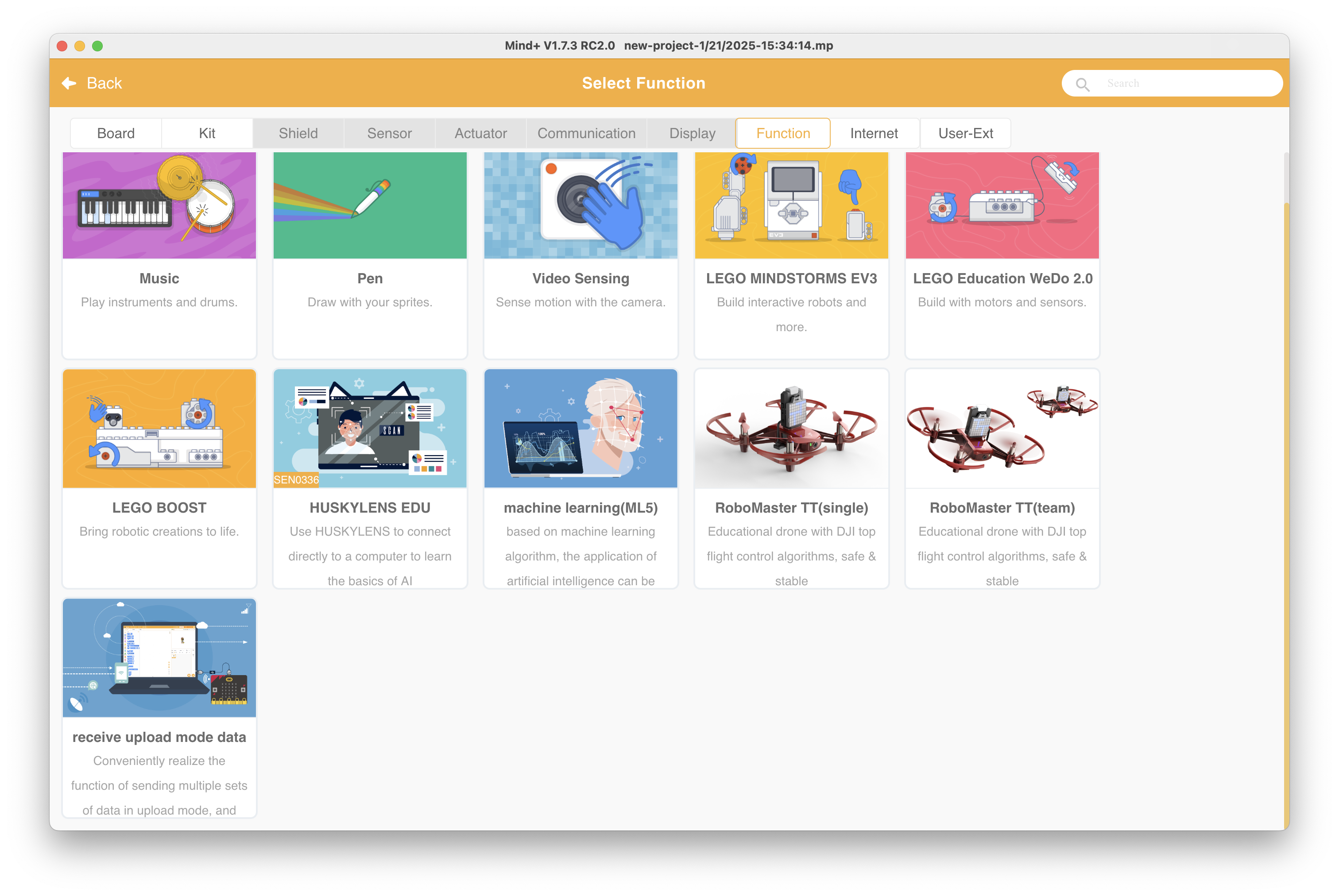Screen dimensions: 1339x896
Task: Click the LEGO MINDSTORMS EV3 title
Action: (x=792, y=278)
